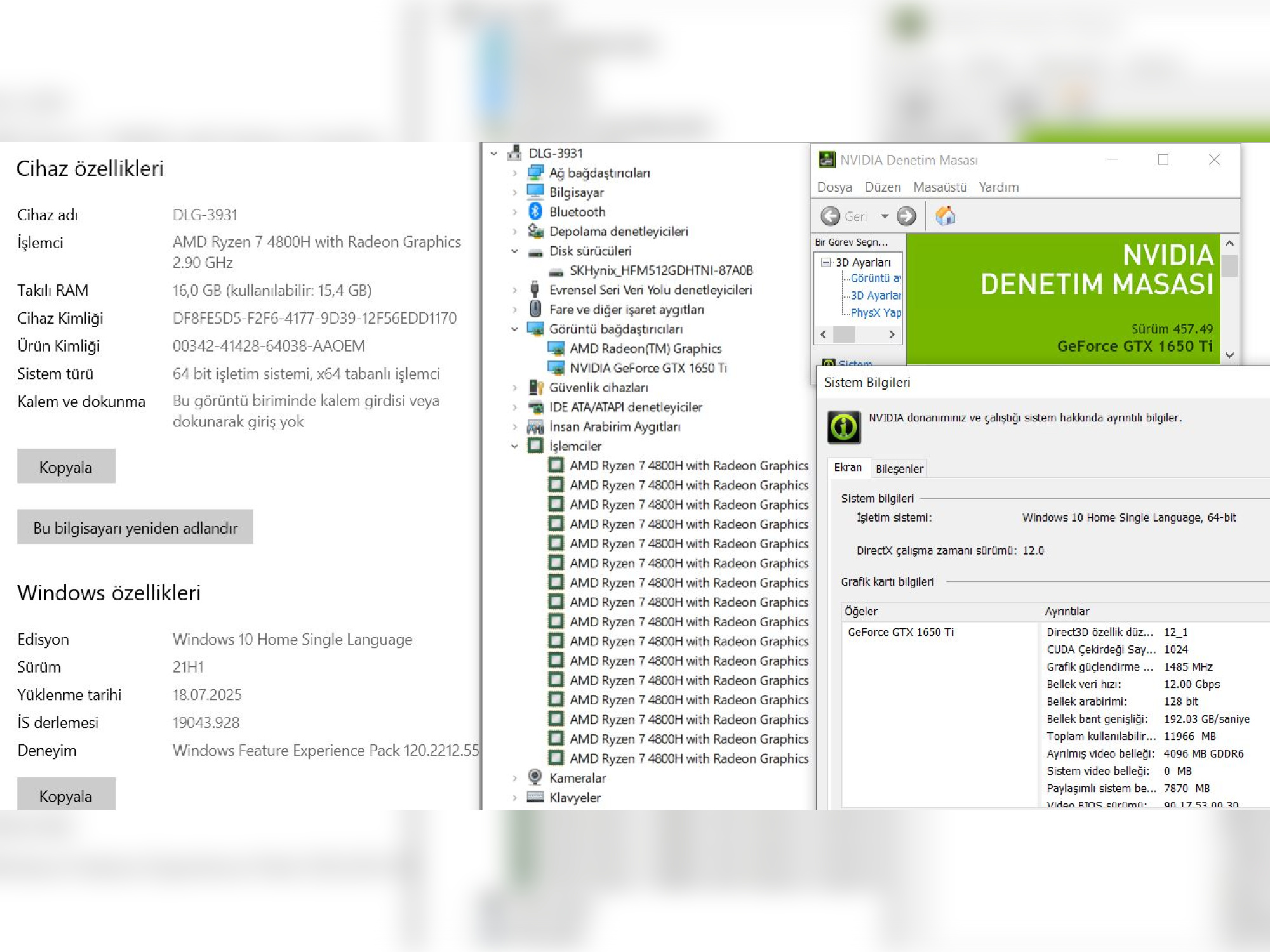Click the DLG-3931 computer root icon
1270x952 pixels.
pyautogui.click(x=514, y=153)
